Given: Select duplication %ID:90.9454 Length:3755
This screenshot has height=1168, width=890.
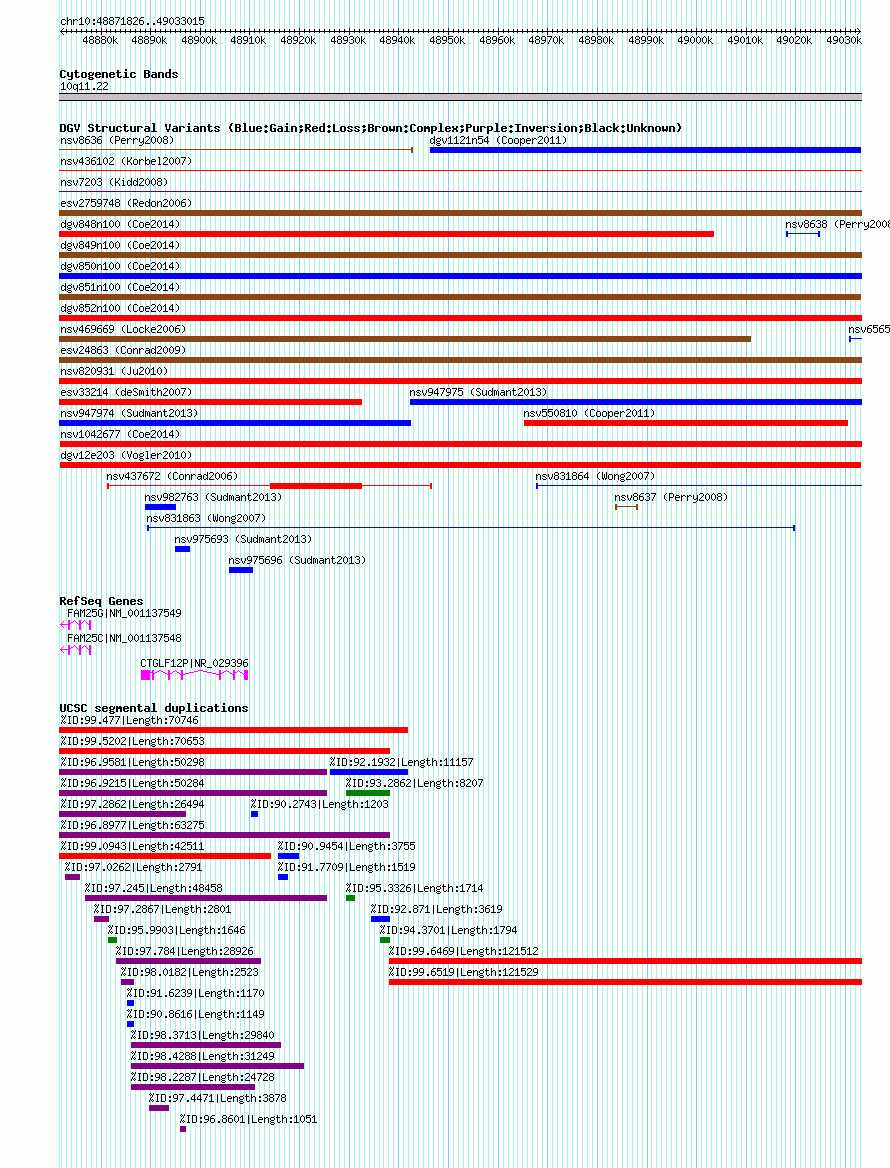Looking at the screenshot, I should 288,856.
